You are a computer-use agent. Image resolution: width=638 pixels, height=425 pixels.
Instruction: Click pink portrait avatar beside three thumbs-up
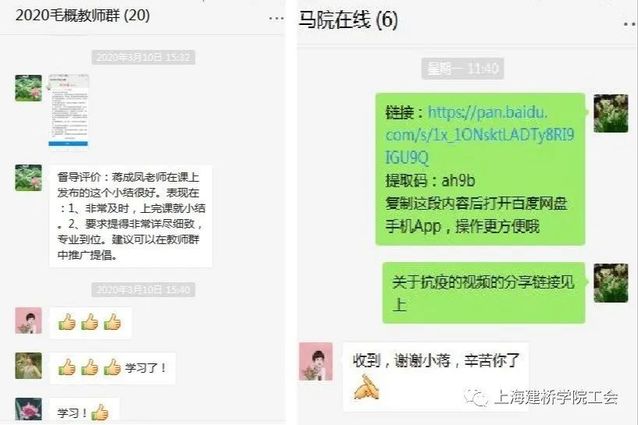(28, 320)
